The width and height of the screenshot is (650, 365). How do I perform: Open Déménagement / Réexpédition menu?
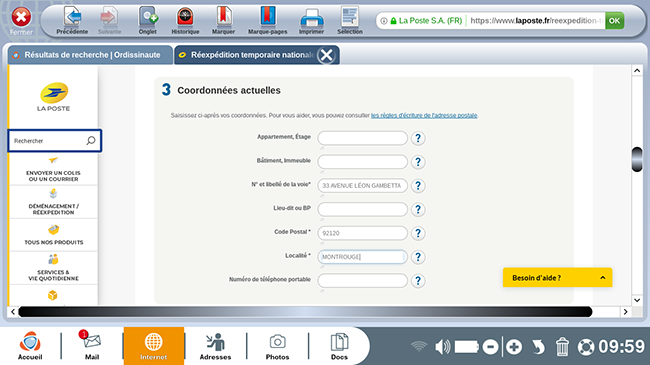[x=53, y=202]
